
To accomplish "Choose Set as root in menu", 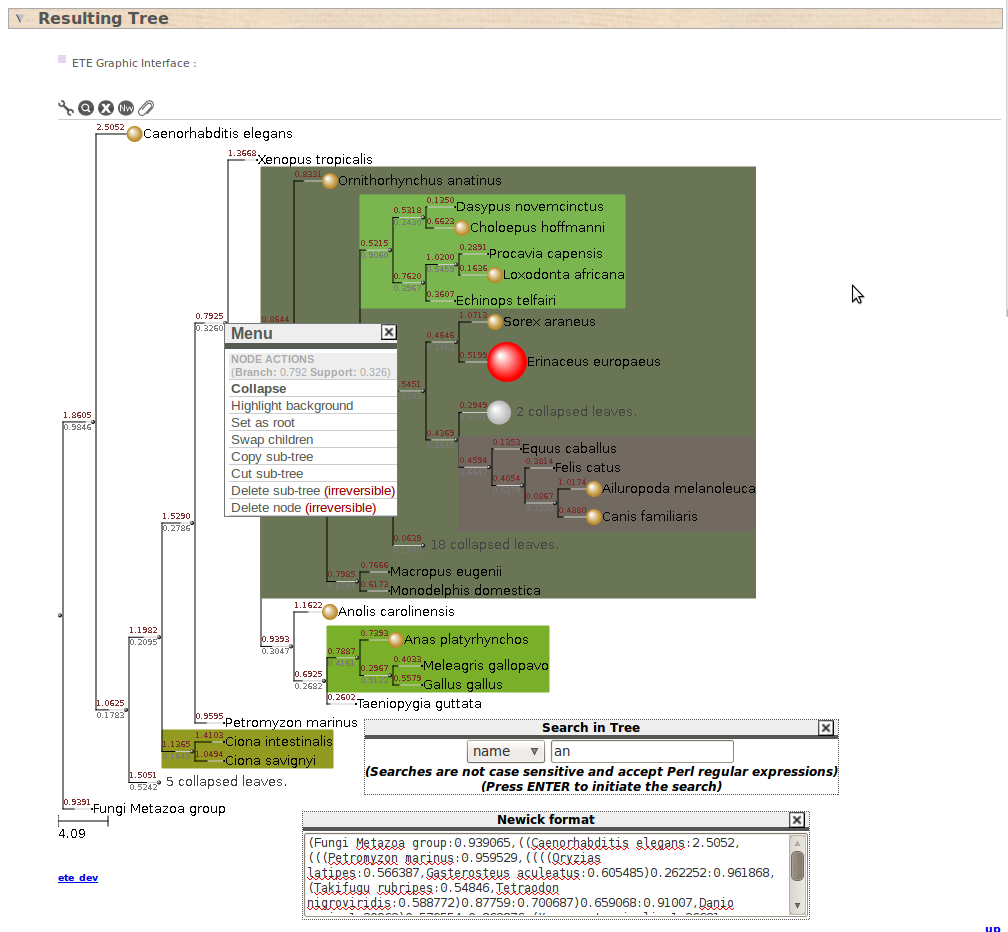I will (x=263, y=423).
